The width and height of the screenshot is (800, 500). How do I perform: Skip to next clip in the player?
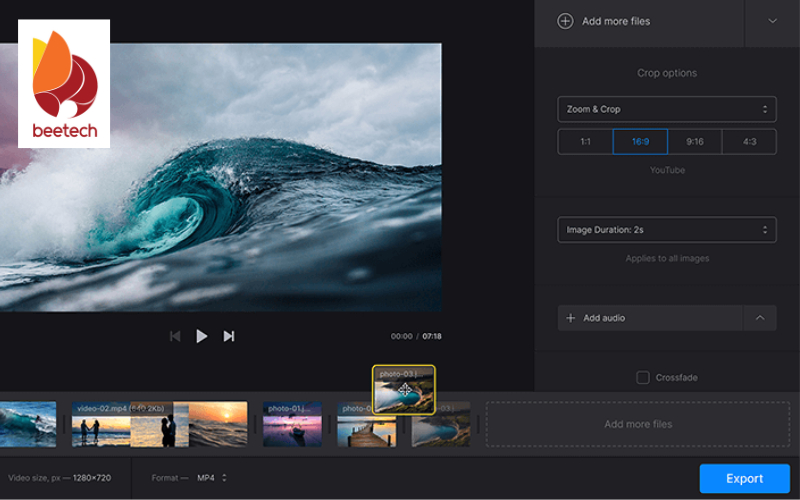pos(229,336)
